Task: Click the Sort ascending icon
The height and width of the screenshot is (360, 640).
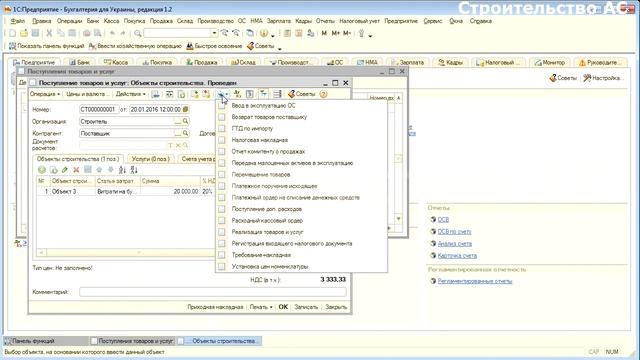Action: coord(122,170)
